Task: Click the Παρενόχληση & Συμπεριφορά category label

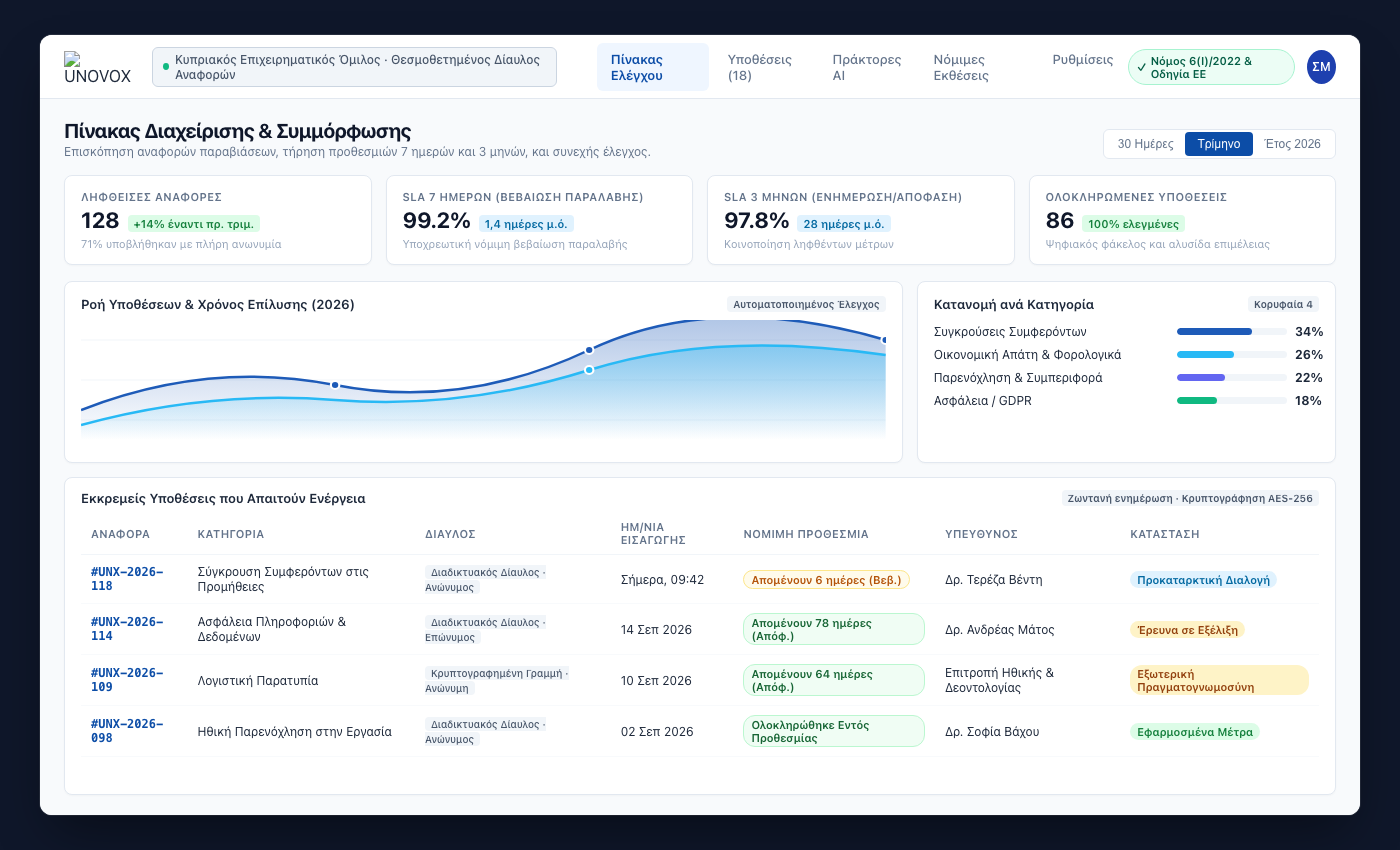Action: (x=1018, y=378)
